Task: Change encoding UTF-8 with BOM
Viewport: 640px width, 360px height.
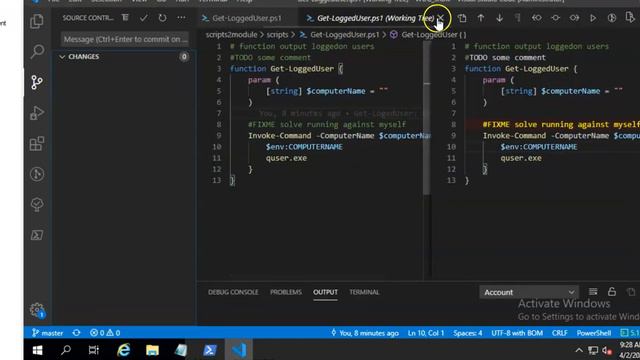Action: coord(517,333)
